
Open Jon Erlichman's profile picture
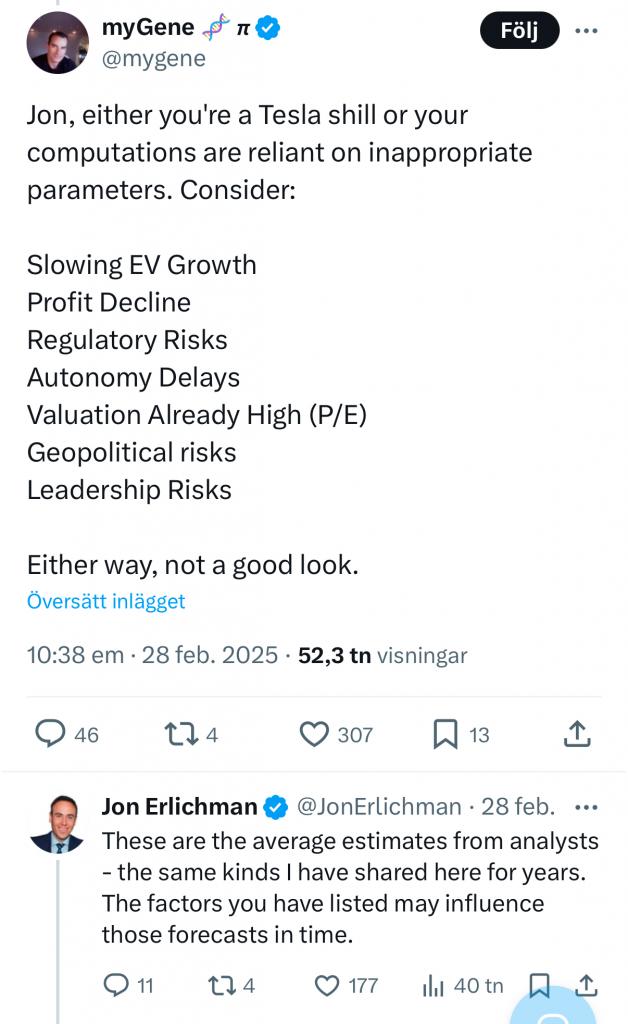(57, 823)
